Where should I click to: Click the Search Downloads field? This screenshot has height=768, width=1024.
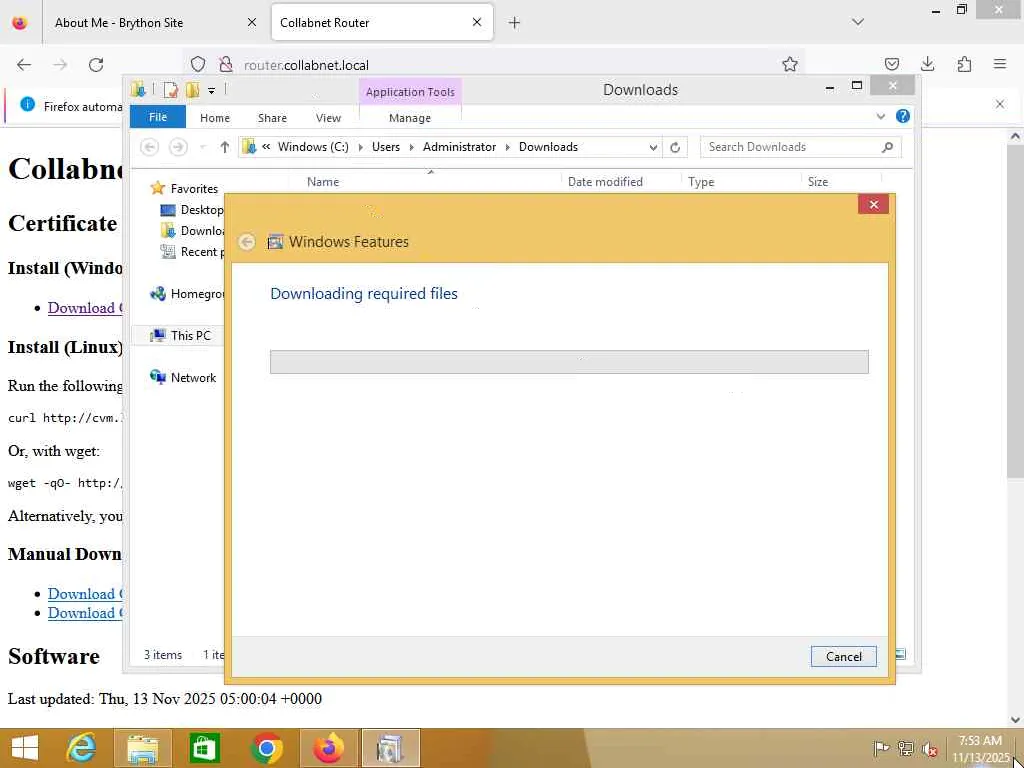[x=801, y=147]
